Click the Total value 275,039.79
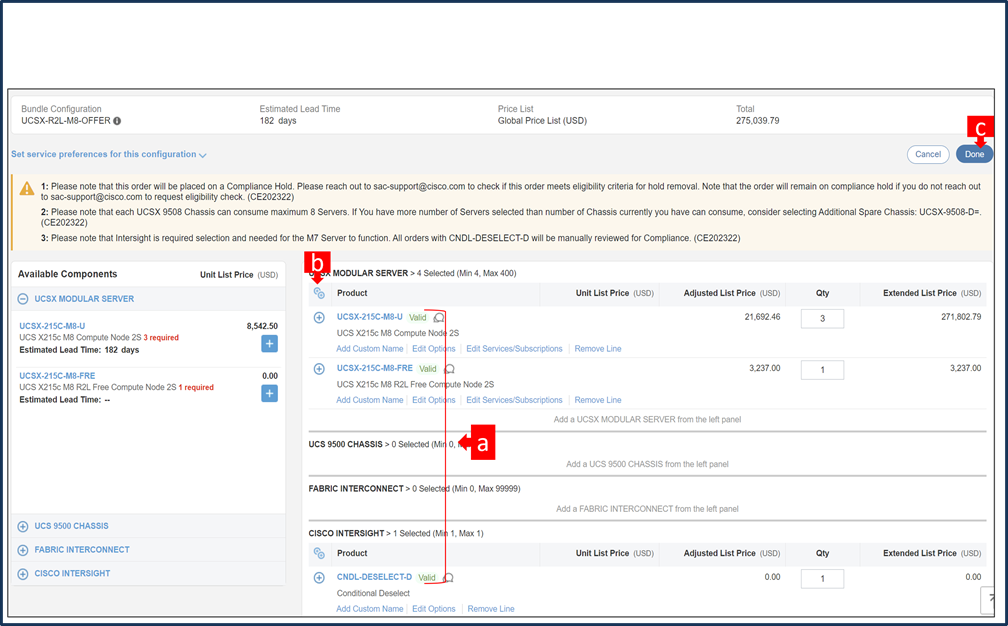Image resolution: width=1008 pixels, height=626 pixels. [x=757, y=121]
